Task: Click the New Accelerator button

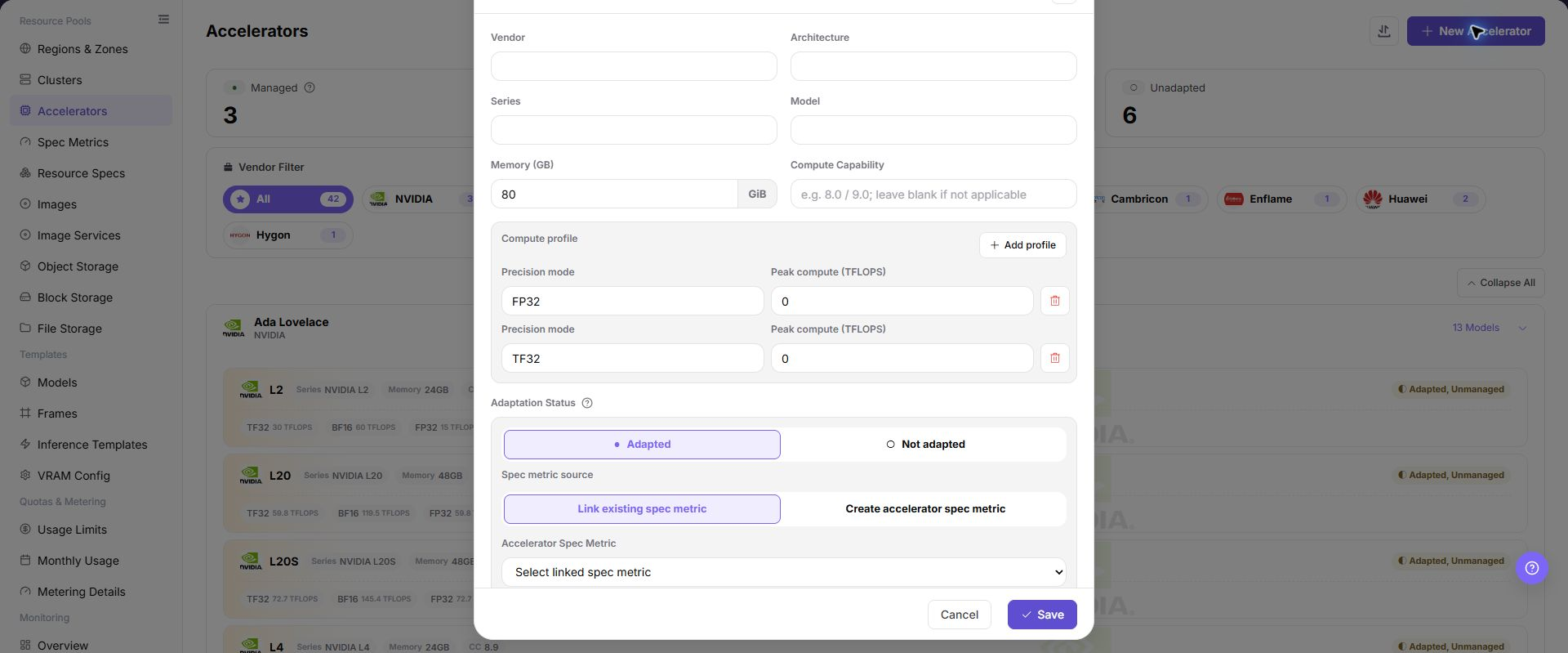Action: (1476, 31)
